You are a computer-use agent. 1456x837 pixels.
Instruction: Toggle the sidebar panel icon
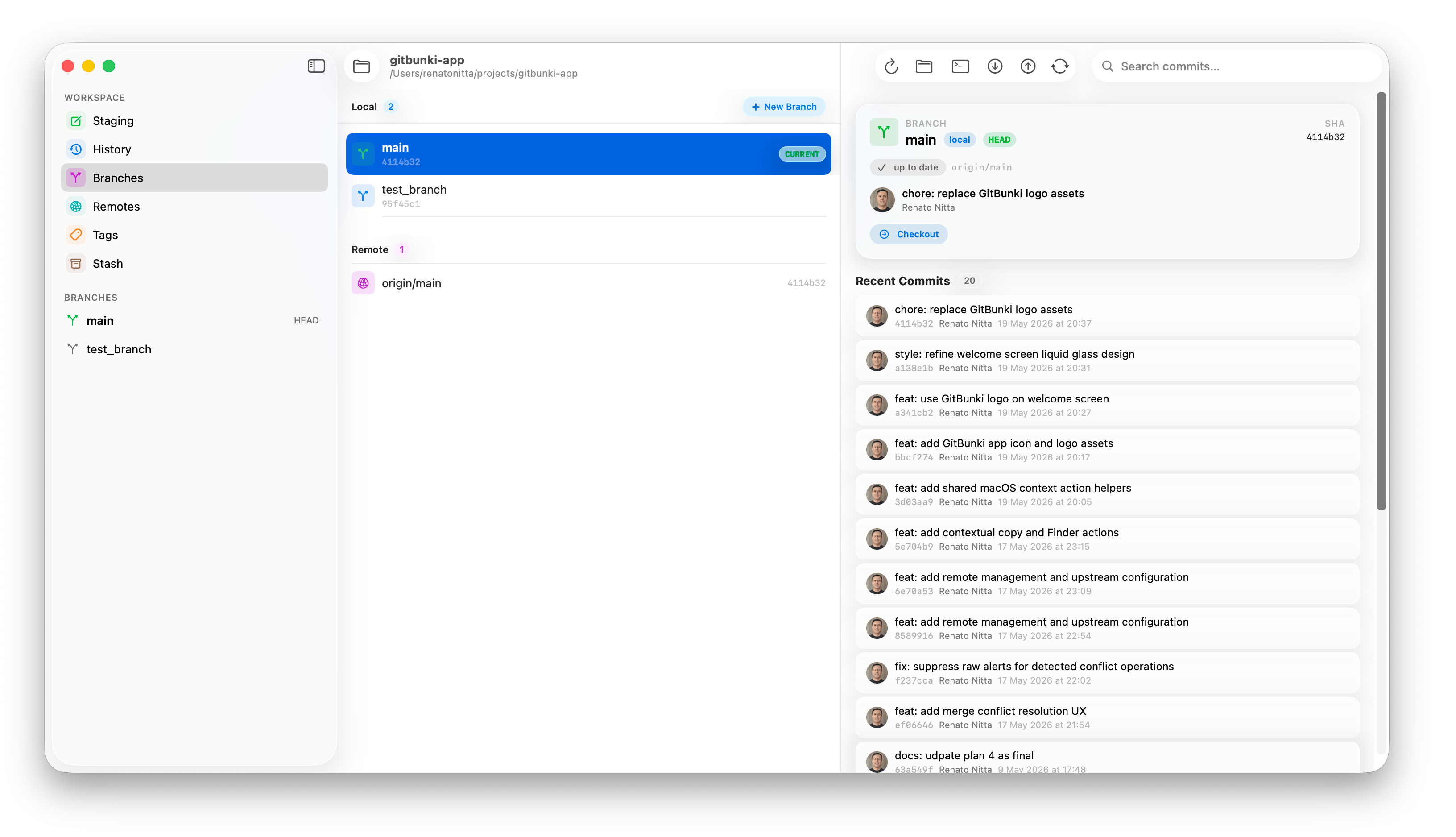pyautogui.click(x=316, y=66)
